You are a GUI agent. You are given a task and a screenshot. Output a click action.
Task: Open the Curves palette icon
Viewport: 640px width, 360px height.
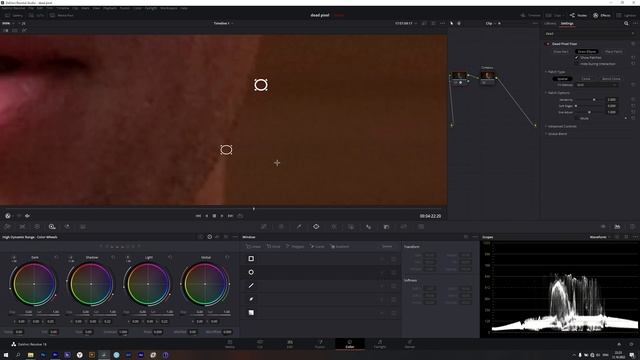(264, 227)
